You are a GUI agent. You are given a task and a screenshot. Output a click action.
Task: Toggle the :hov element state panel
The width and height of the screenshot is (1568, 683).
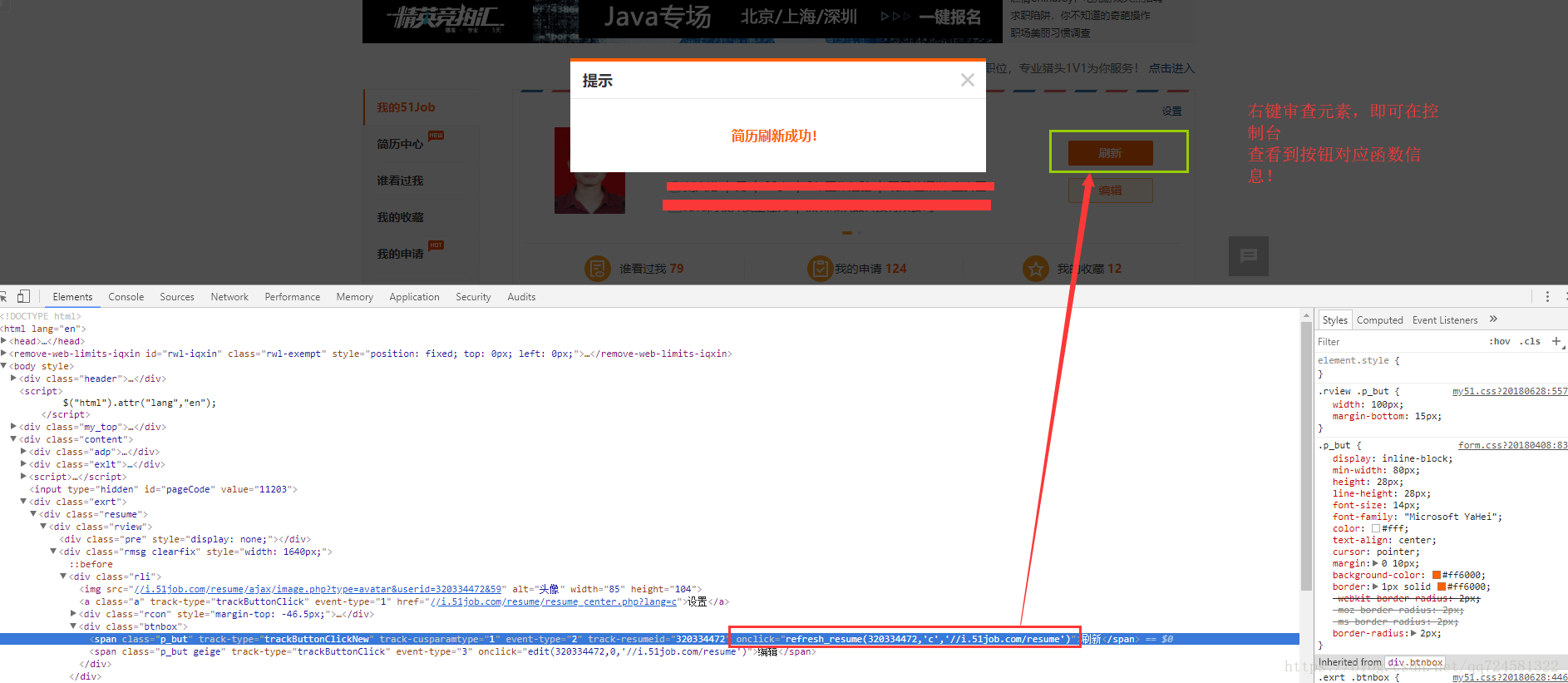(1500, 341)
